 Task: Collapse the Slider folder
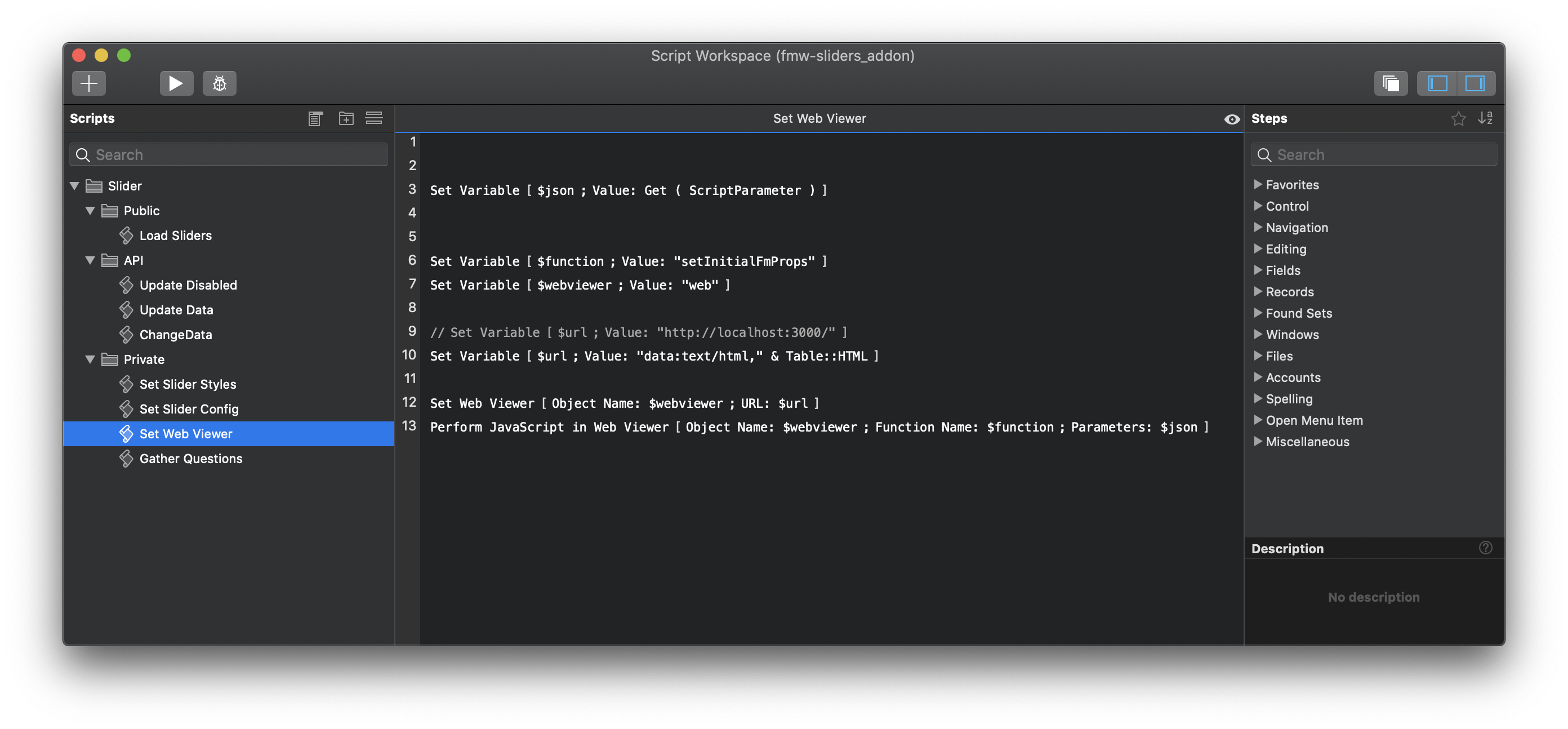coord(74,186)
